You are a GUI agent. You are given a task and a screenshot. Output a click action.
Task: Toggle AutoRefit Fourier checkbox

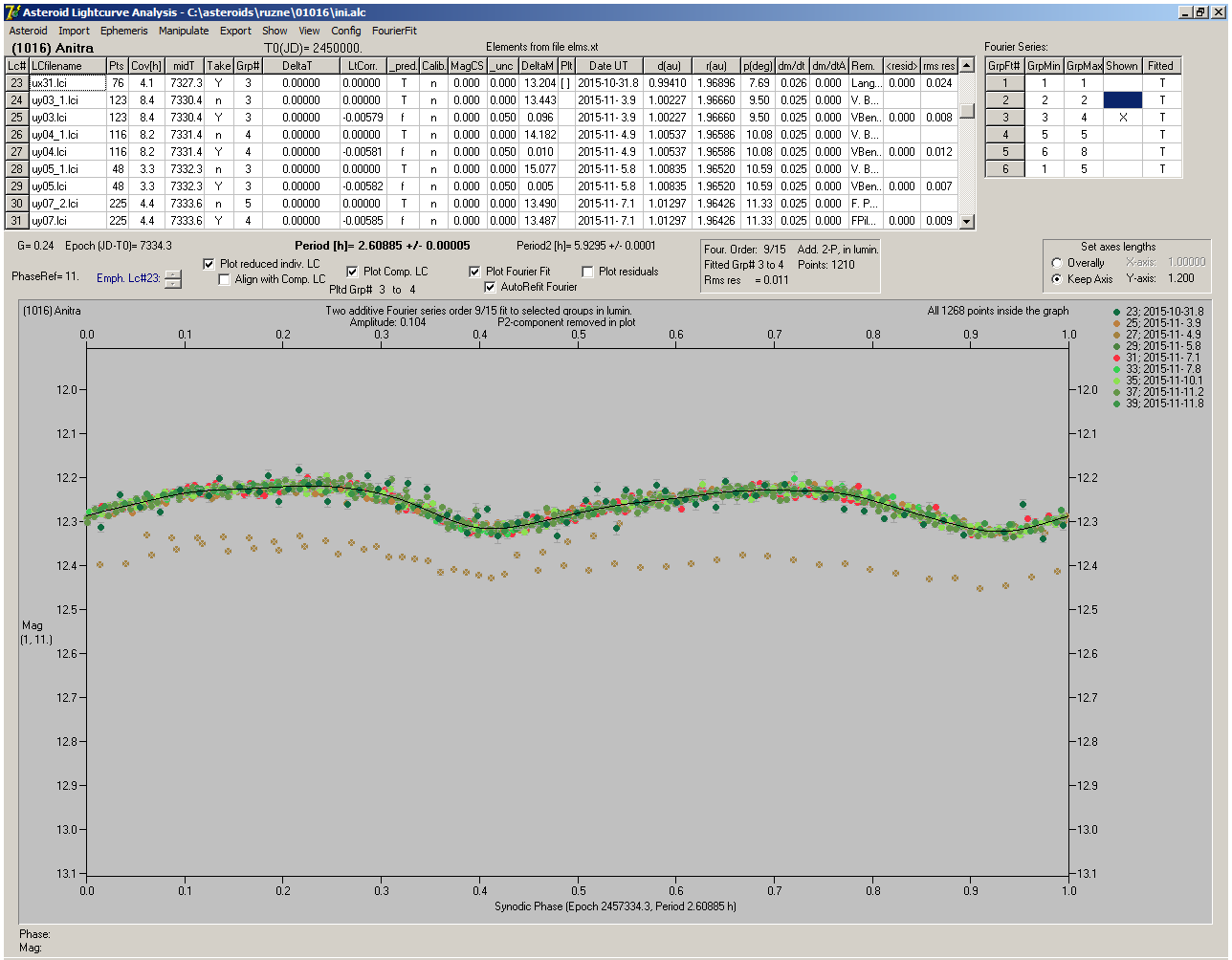tap(491, 287)
